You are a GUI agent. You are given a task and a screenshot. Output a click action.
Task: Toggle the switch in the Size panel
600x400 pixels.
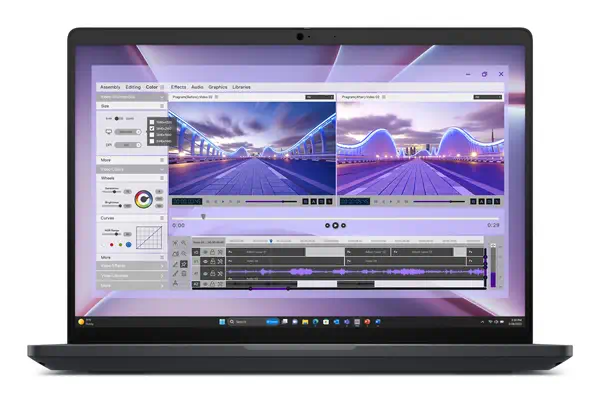click(116, 118)
